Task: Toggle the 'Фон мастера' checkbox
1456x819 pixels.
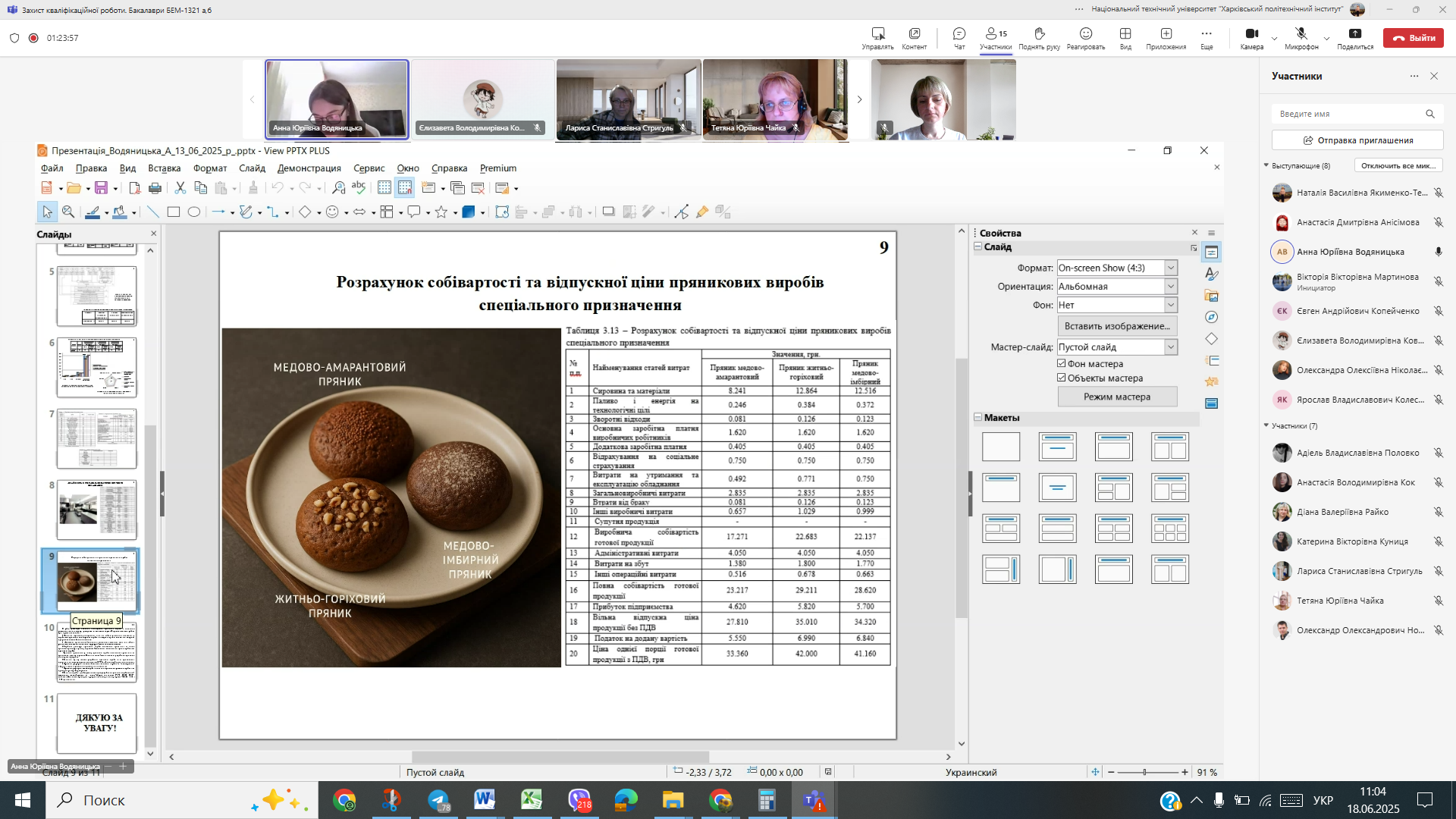Action: pos(1062,364)
